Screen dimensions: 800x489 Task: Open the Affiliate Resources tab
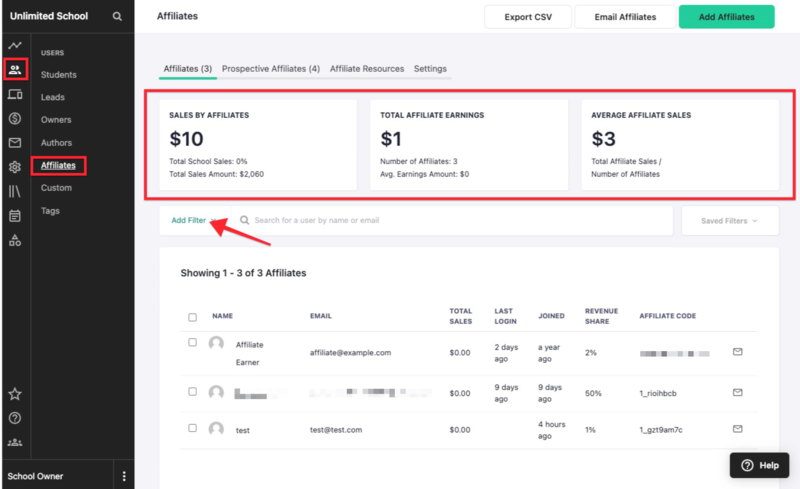point(367,69)
